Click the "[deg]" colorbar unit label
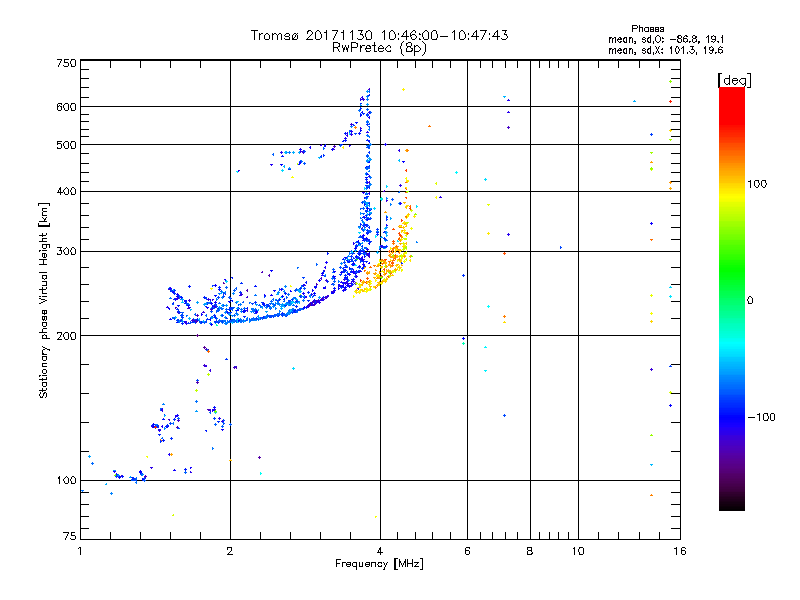This screenshot has height=600, width=800. point(734,80)
